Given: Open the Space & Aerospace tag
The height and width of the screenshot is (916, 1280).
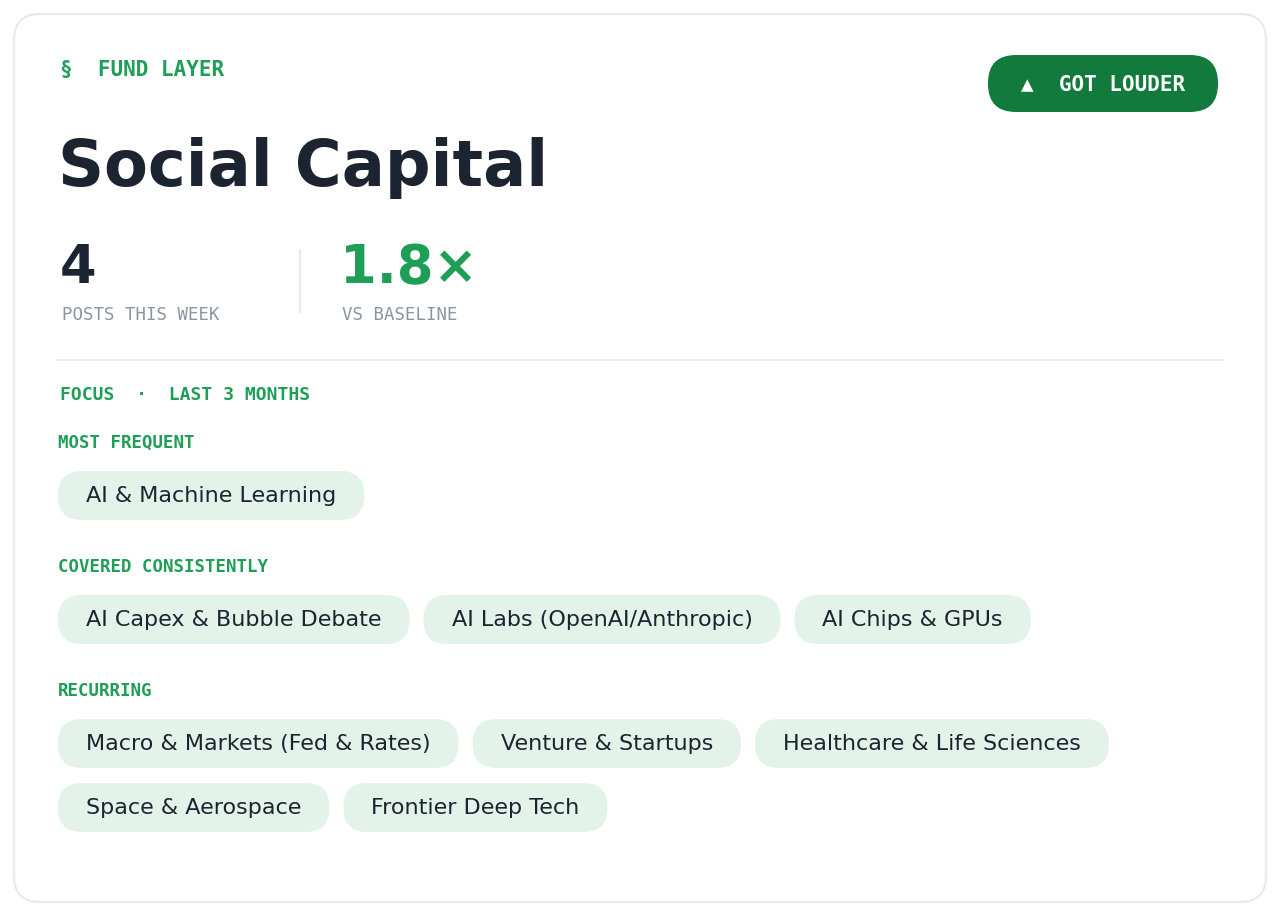Looking at the screenshot, I should pyautogui.click(x=194, y=808).
